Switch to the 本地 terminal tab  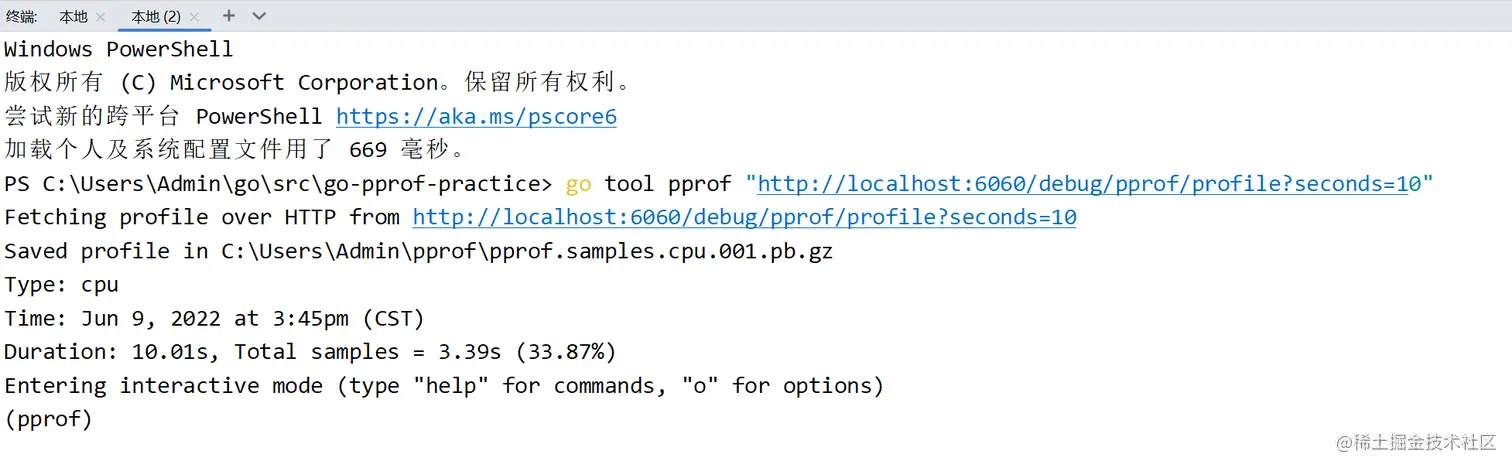coord(73,16)
